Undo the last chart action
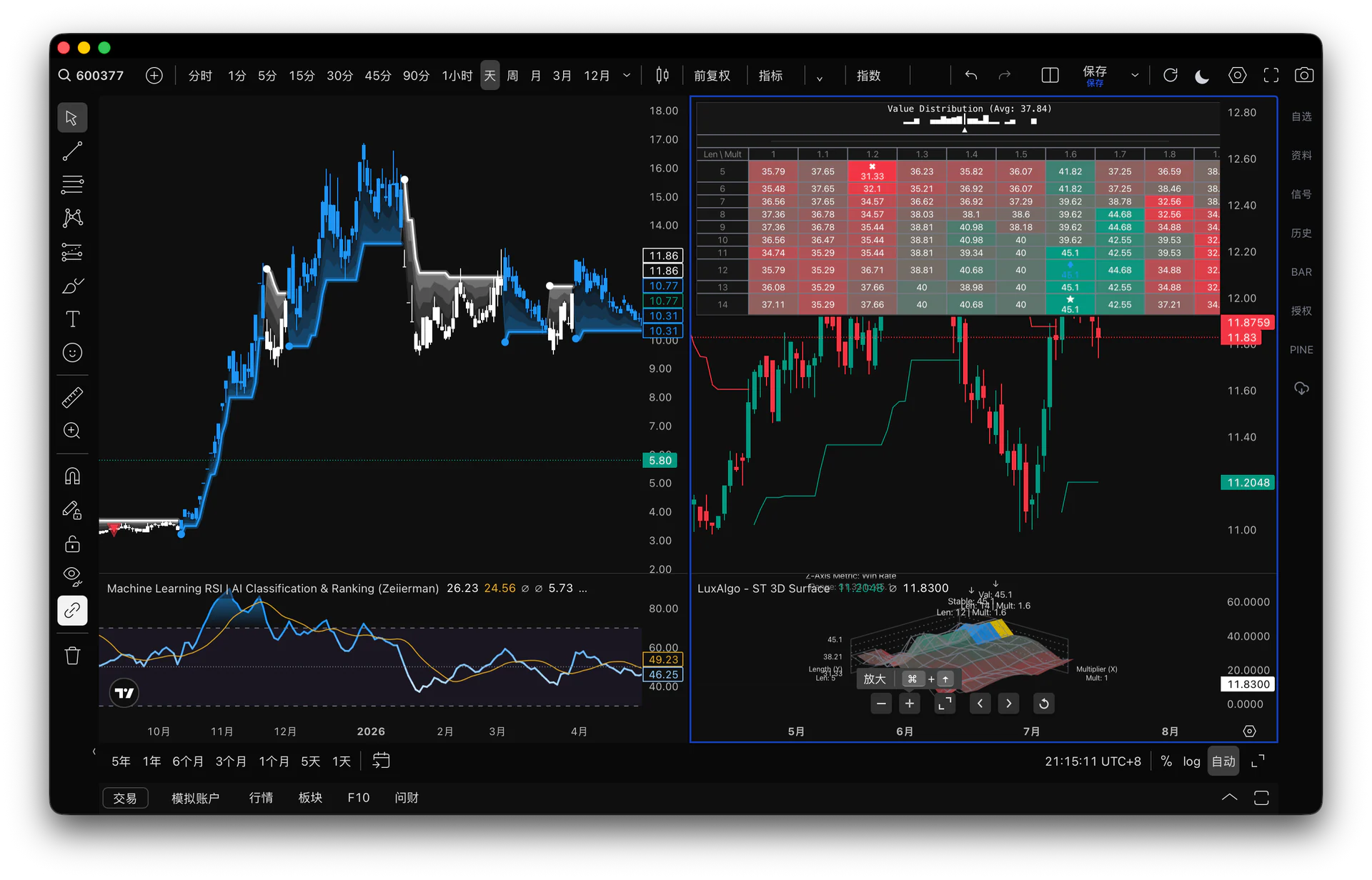Screen dimensions: 1372x880 click(970, 76)
